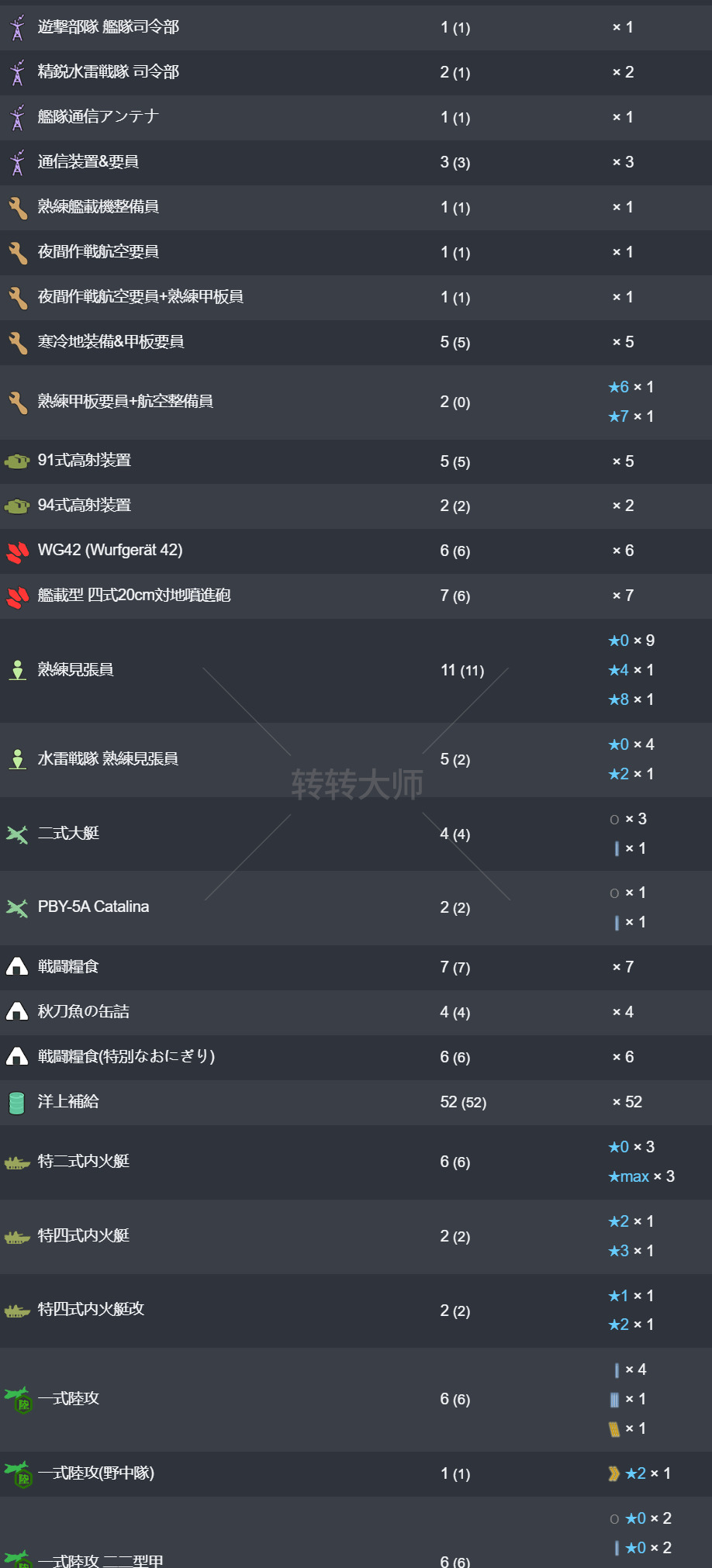The height and width of the screenshot is (1568, 712).
Task: Click the ★8 × 1 entry for 熟練見張員
Action: pos(631,699)
